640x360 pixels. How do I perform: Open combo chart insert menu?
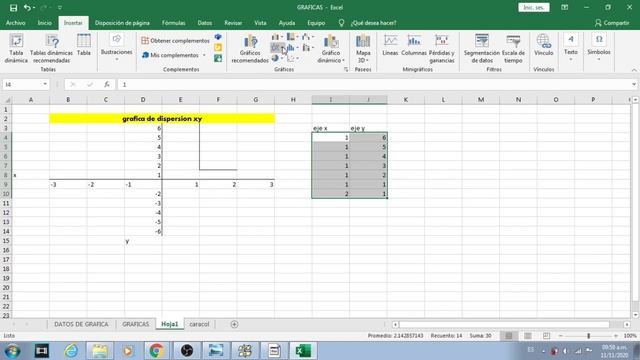tap(307, 48)
